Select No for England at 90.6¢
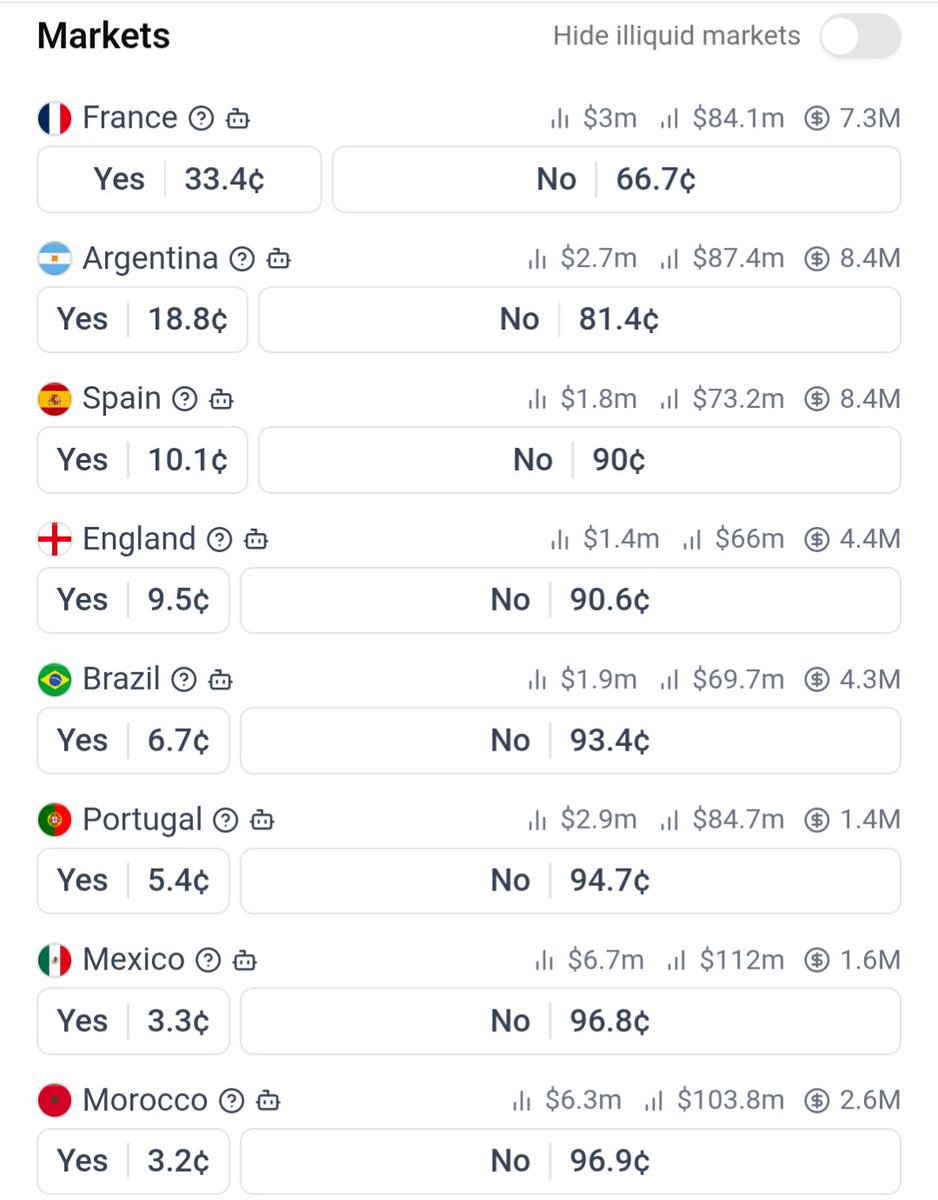This screenshot has width=938, height=1200. click(570, 600)
